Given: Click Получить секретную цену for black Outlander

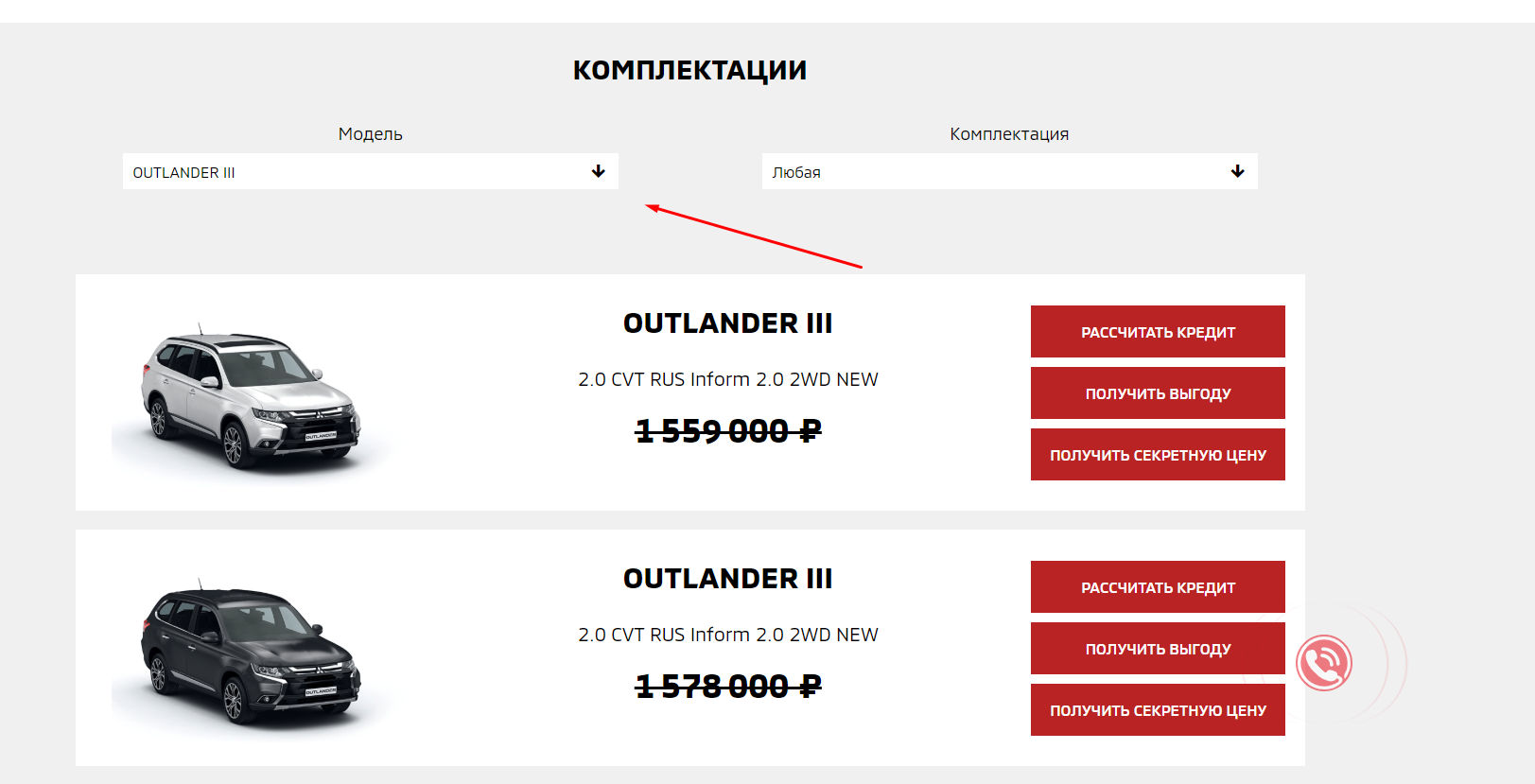Looking at the screenshot, I should tap(1158, 710).
